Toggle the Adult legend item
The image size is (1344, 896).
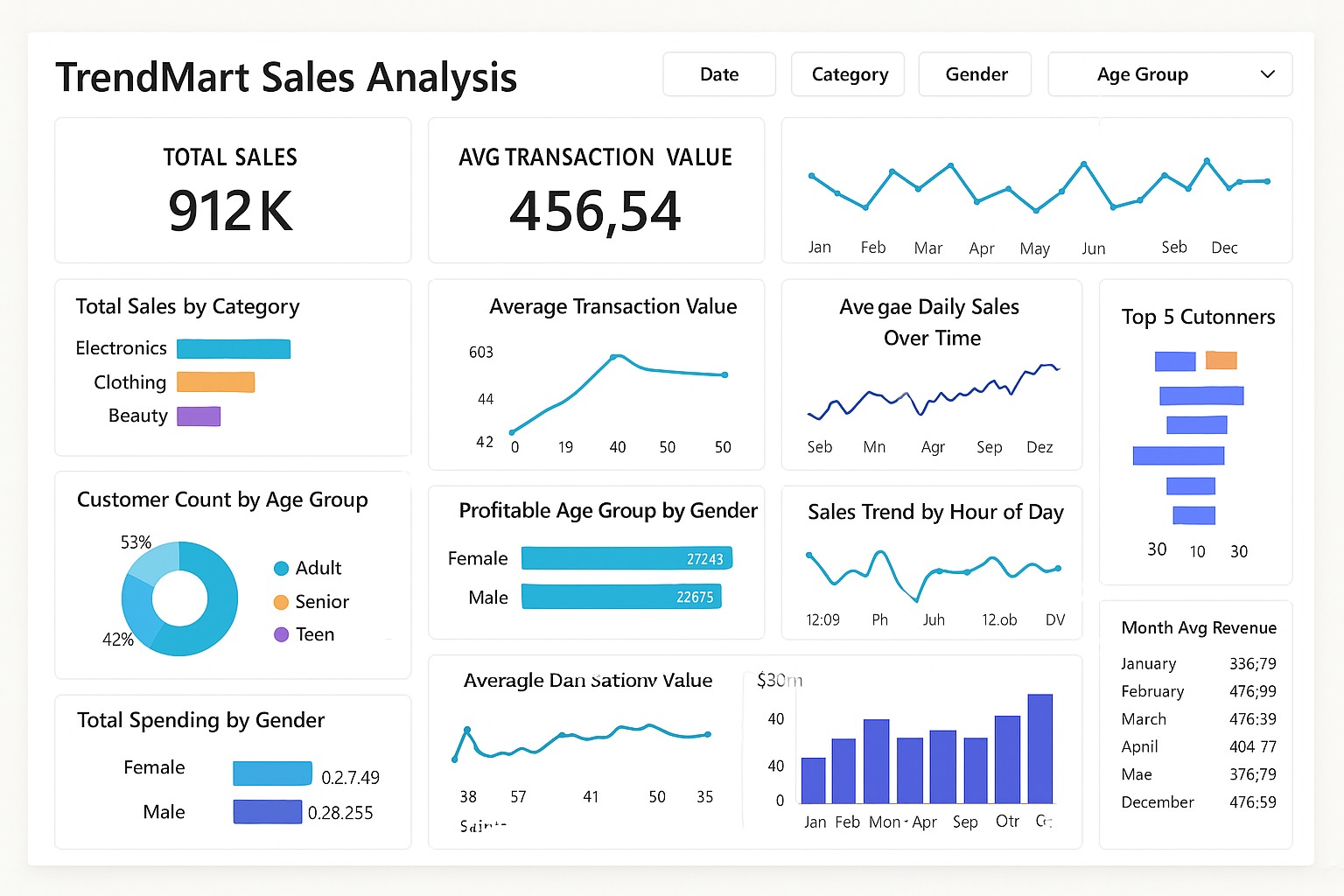(x=308, y=567)
